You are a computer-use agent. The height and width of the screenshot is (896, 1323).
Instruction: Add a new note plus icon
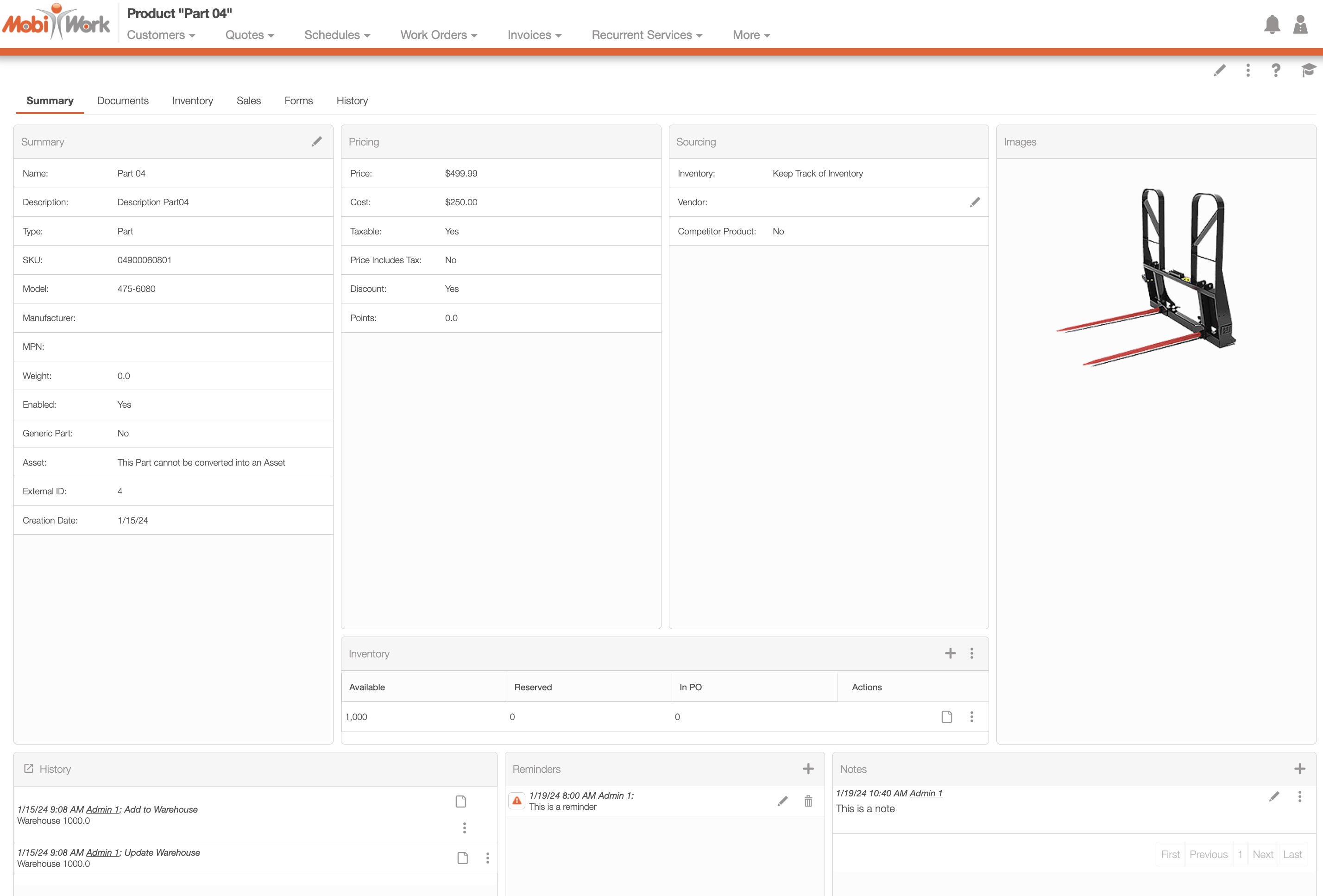pos(1300,769)
